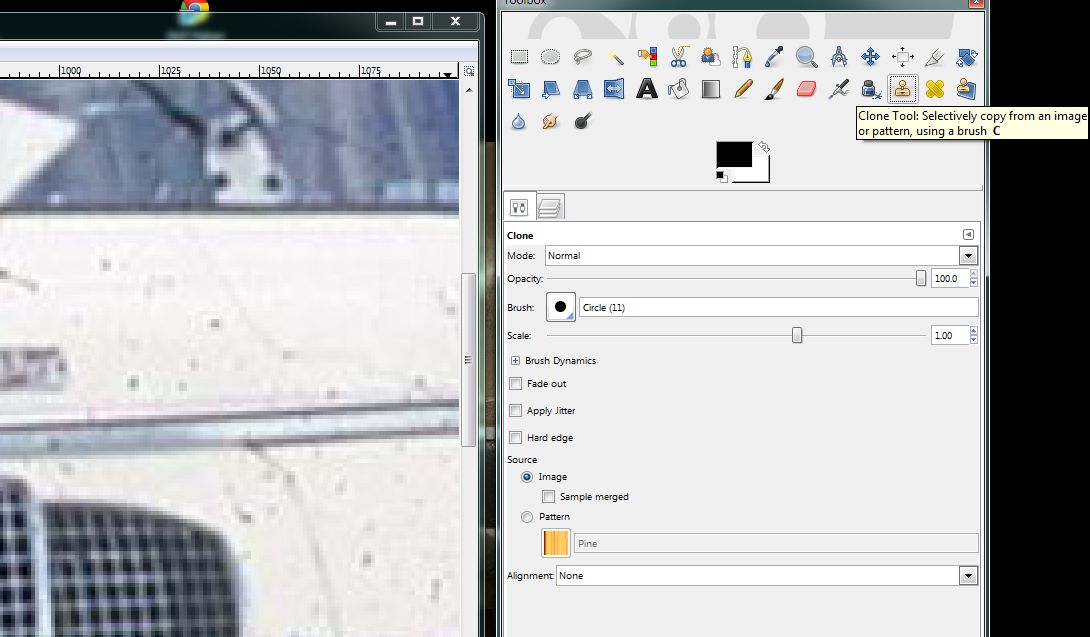Screen dimensions: 1090x637
Task: Activate the Airbrush tool
Action: click(838, 89)
